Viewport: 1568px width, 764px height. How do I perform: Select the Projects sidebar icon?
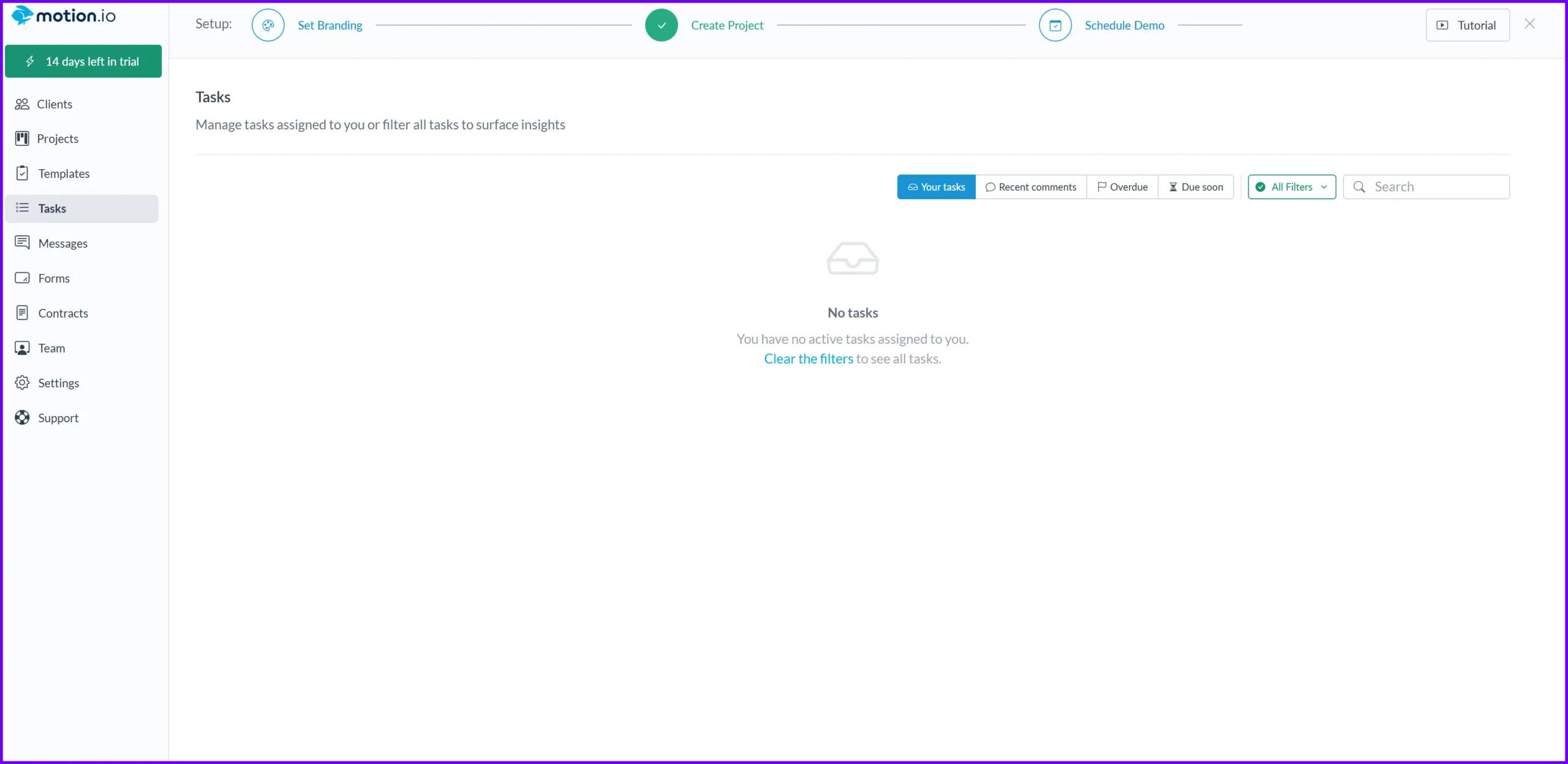(x=22, y=138)
